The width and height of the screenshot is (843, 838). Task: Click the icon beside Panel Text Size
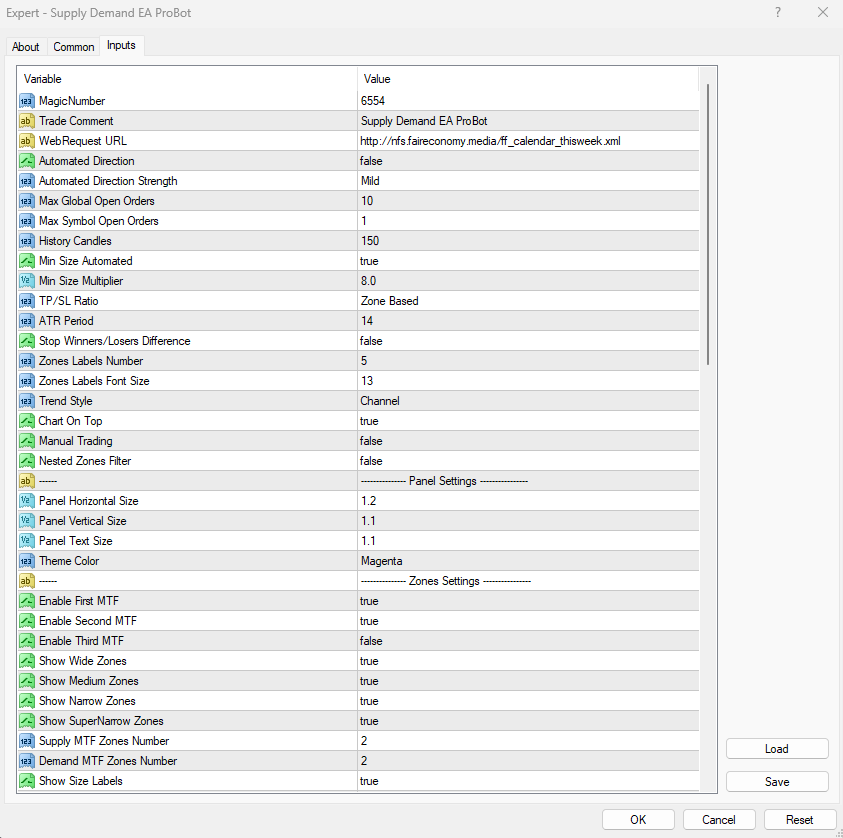(x=26, y=541)
